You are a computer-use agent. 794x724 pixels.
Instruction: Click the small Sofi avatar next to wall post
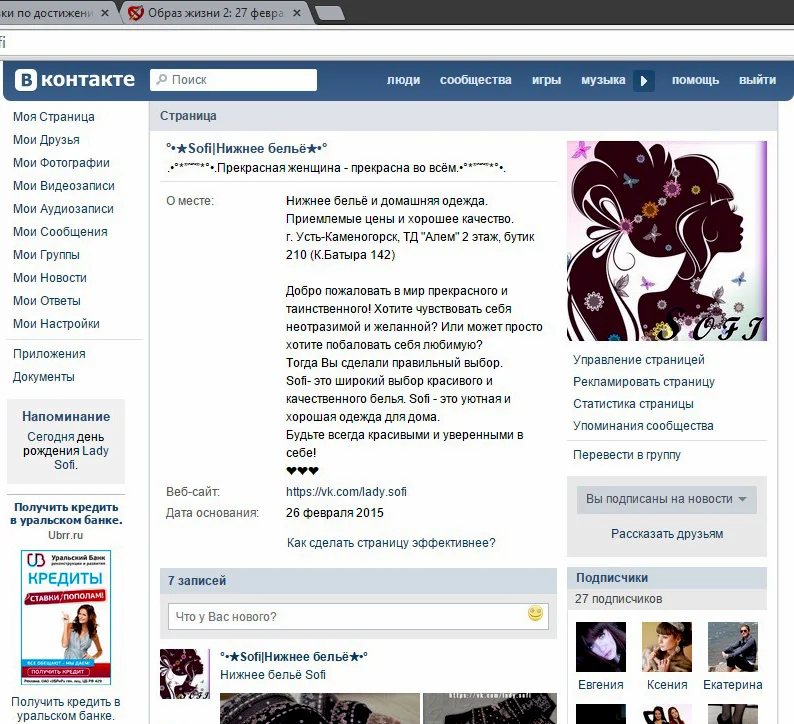(x=185, y=674)
